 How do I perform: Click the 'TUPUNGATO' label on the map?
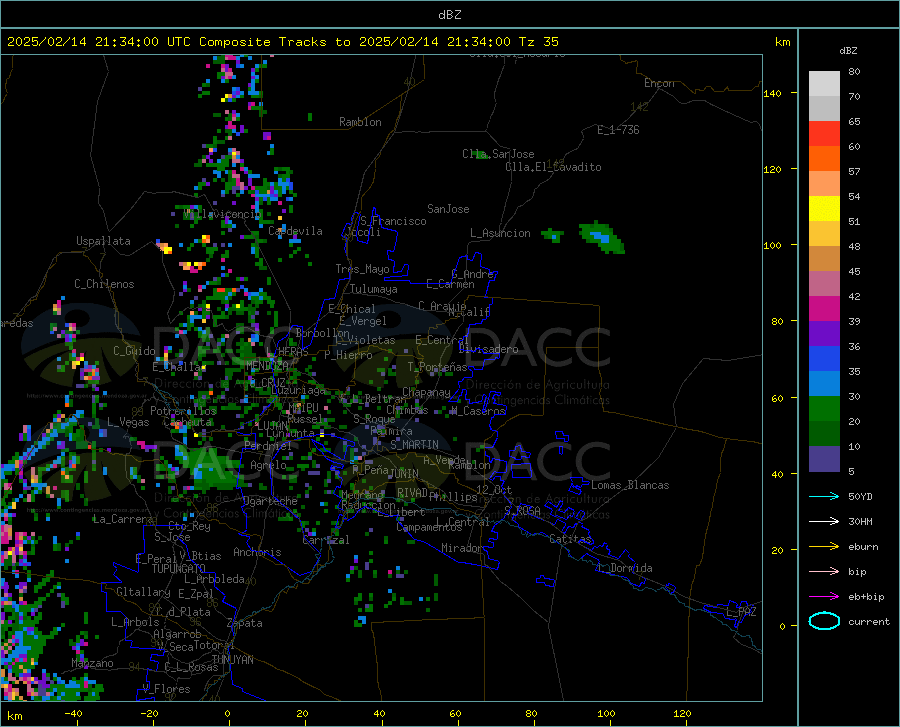[x=179, y=569]
